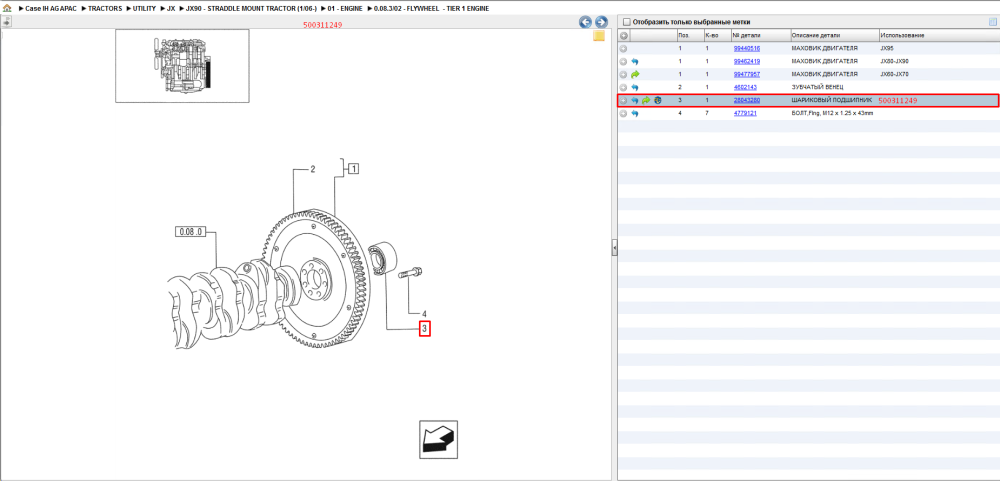Open breadcrumb 'Case IH AG APAC'
This screenshot has height=481, width=1000.
(50, 8)
